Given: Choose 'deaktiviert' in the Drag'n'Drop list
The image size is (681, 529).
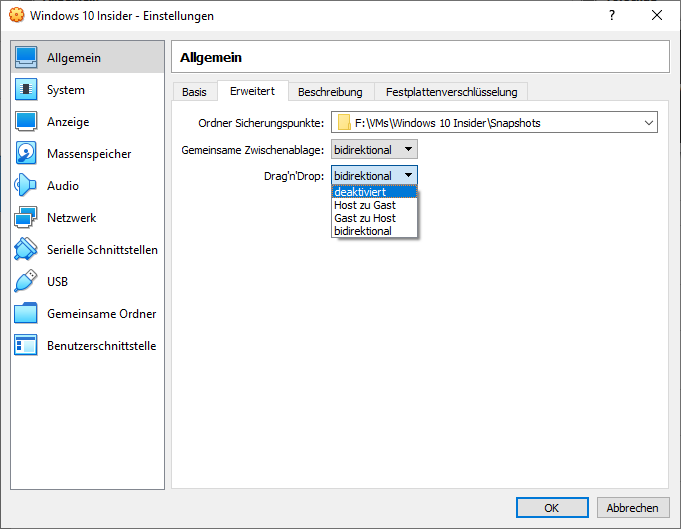Looking at the screenshot, I should (360, 192).
